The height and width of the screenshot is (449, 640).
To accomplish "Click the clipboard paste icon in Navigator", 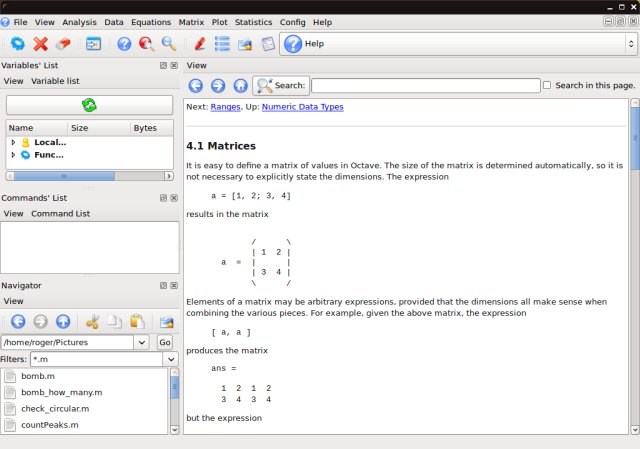I will [x=137, y=322].
